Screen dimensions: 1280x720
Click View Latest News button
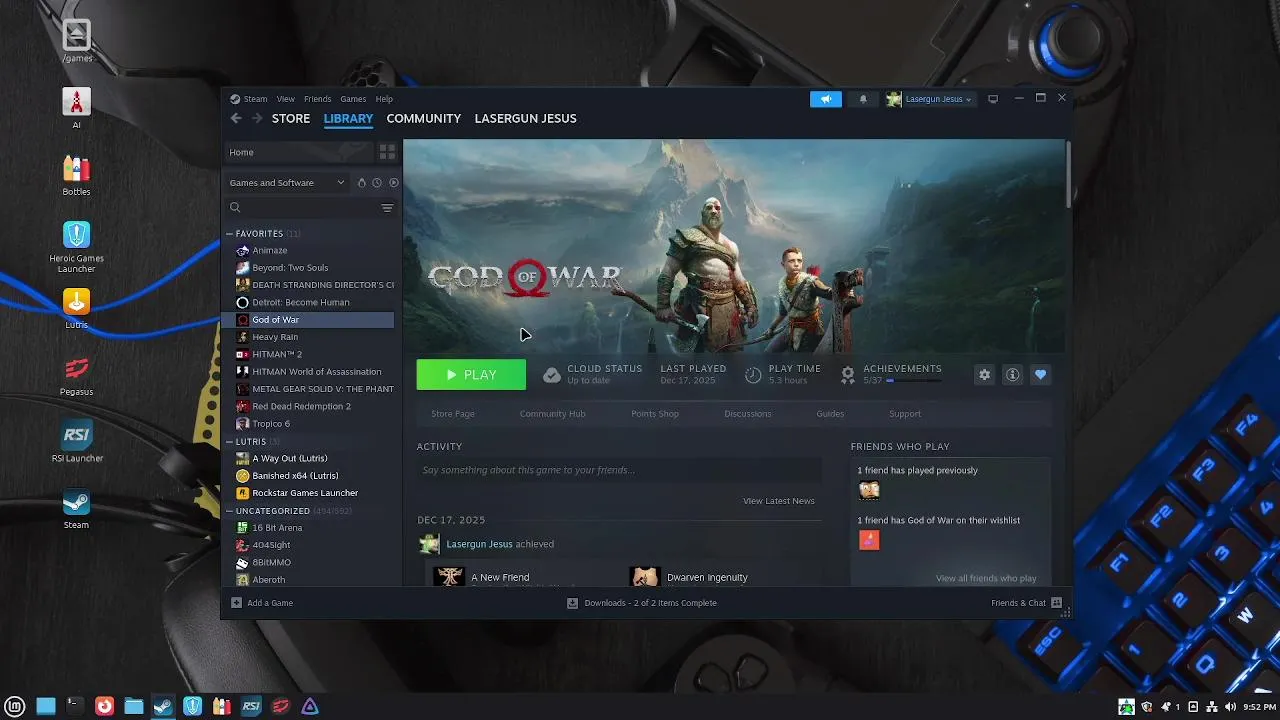coord(779,501)
